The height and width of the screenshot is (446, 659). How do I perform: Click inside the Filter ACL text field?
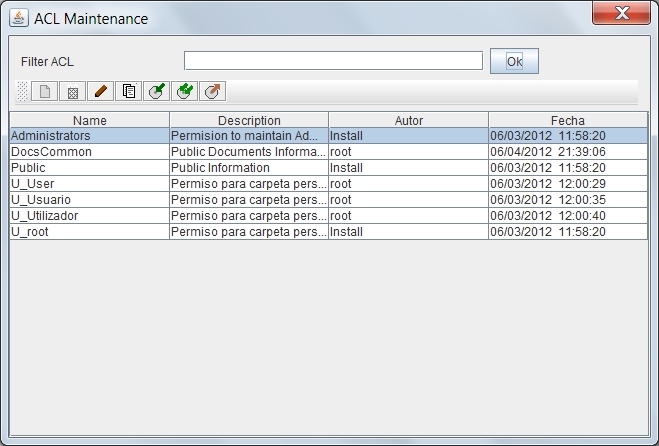(x=333, y=61)
